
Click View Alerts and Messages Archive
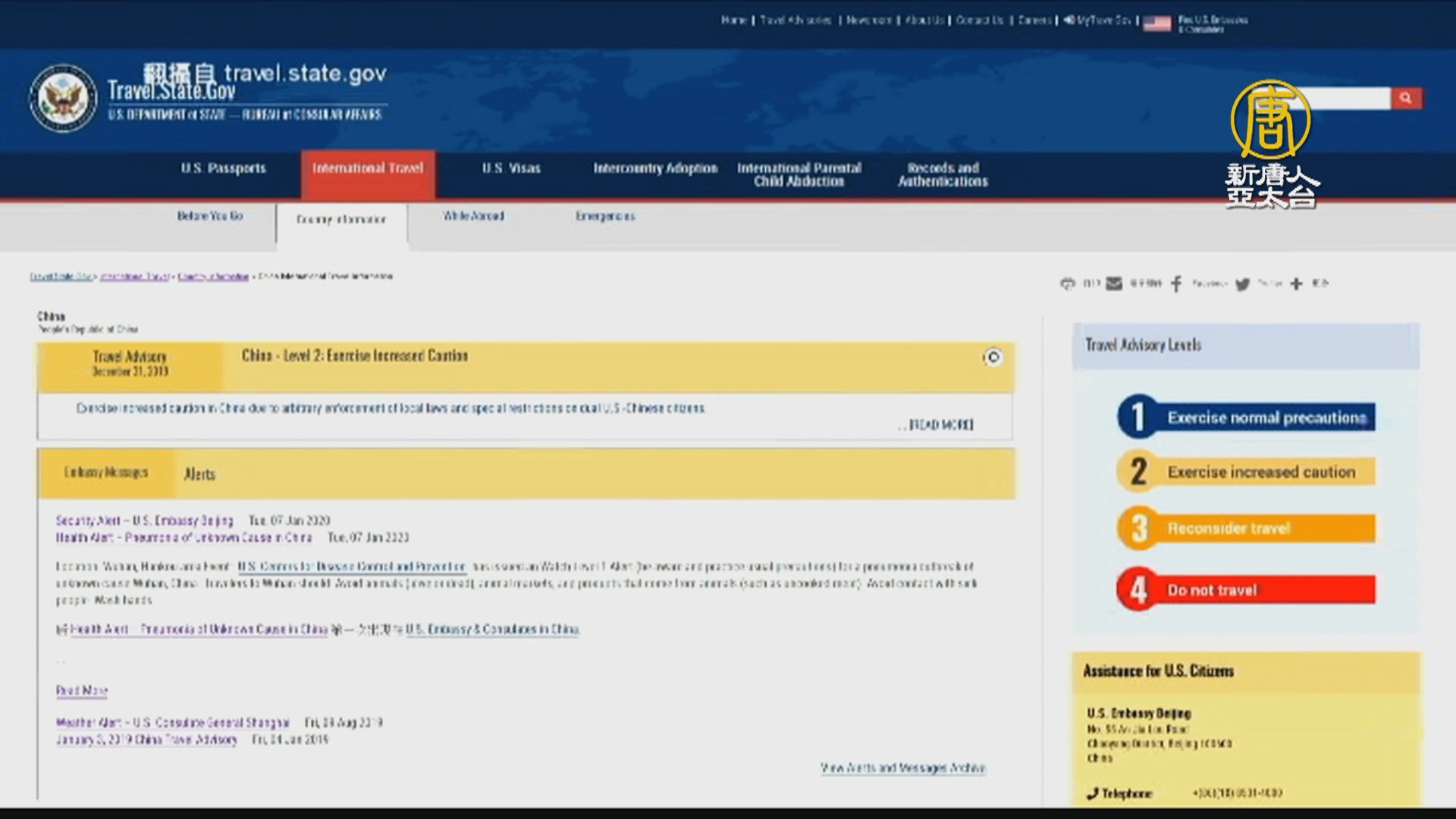[x=902, y=768]
